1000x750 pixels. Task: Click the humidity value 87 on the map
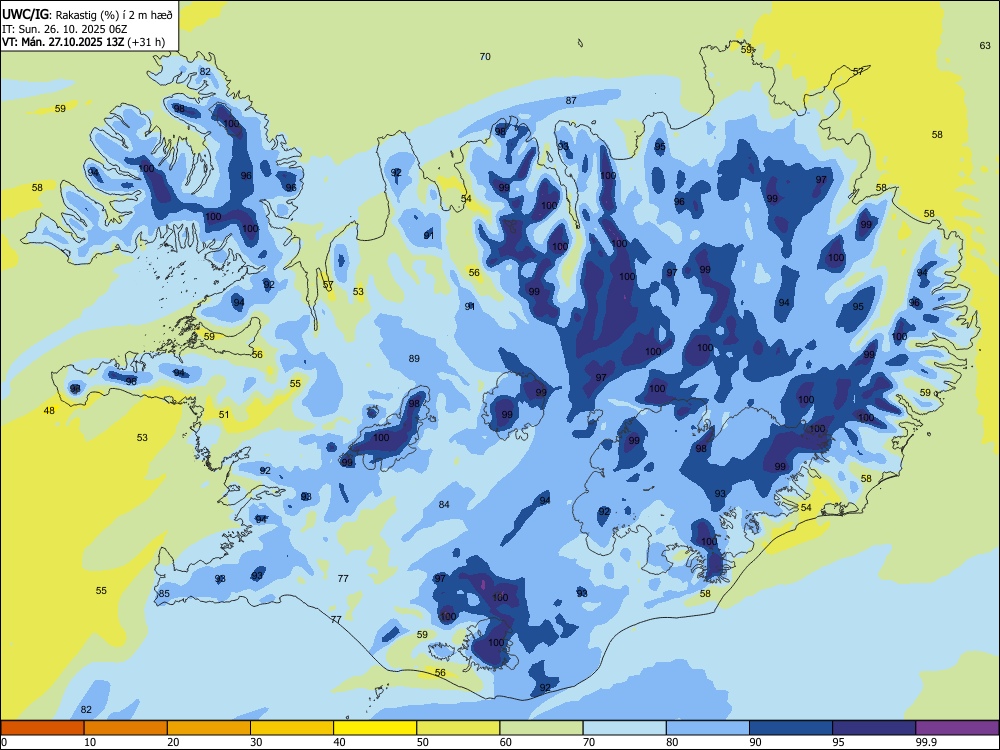pos(571,100)
